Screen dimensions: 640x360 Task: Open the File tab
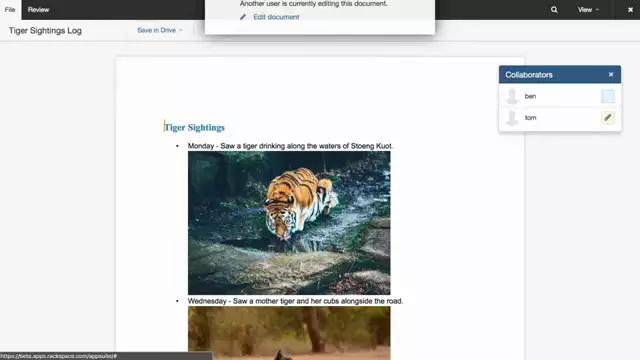click(x=10, y=9)
